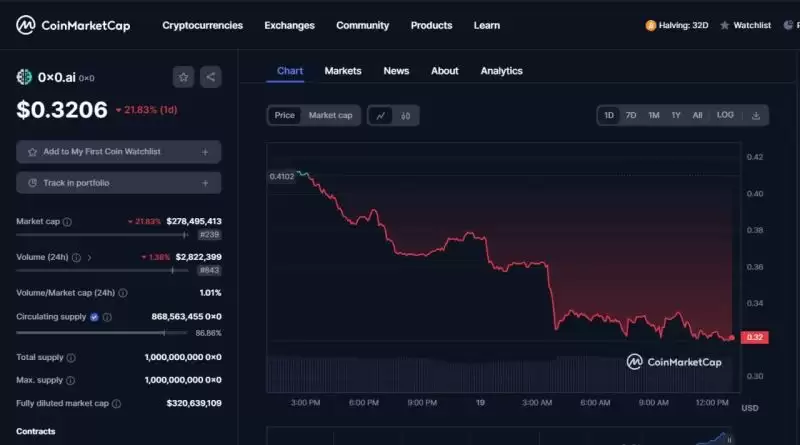
Task: Switch to the Markets tab
Action: (x=343, y=71)
